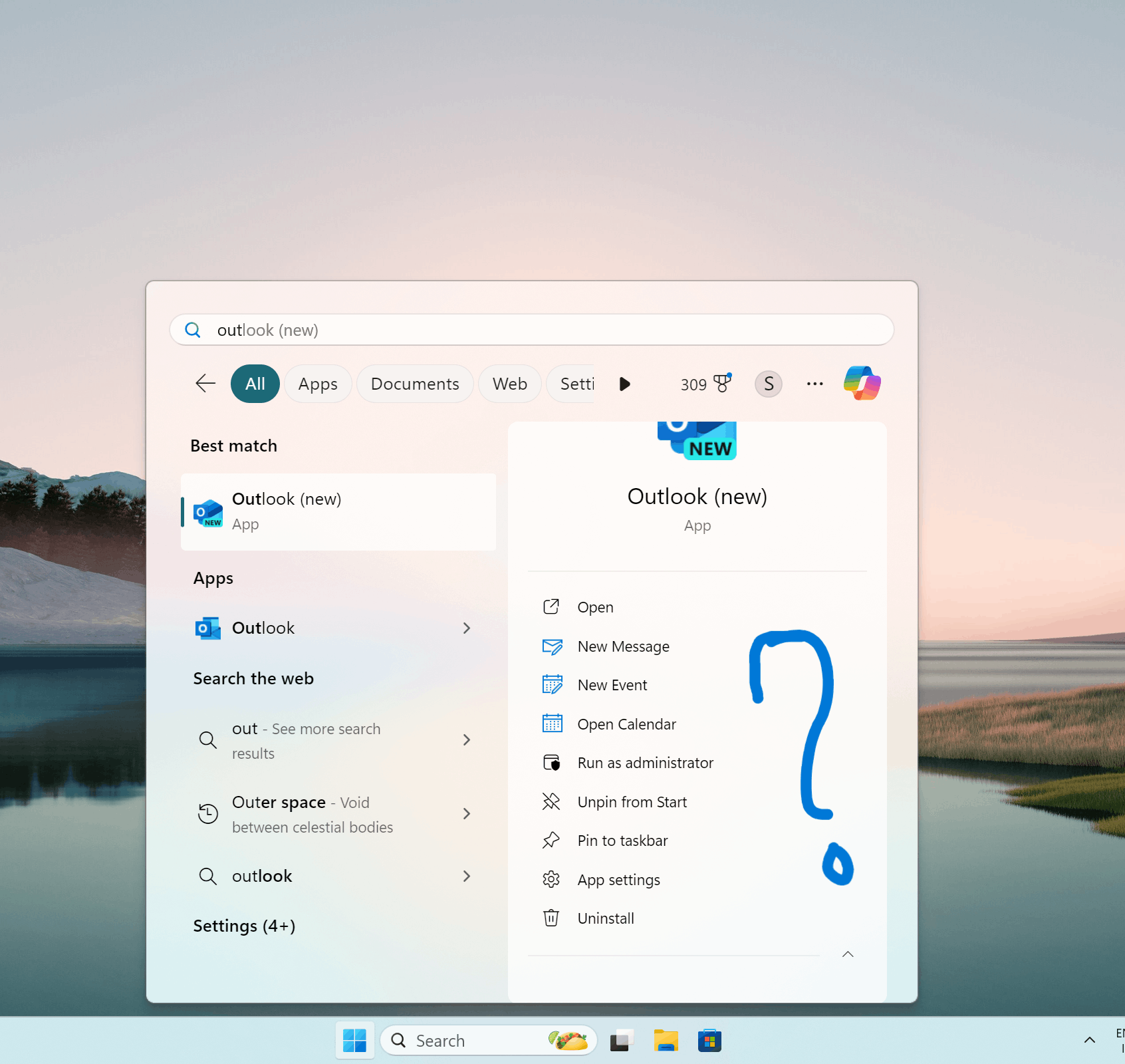Open the Windows Start button
Viewport: 1125px width, 1064px height.
click(x=354, y=1041)
